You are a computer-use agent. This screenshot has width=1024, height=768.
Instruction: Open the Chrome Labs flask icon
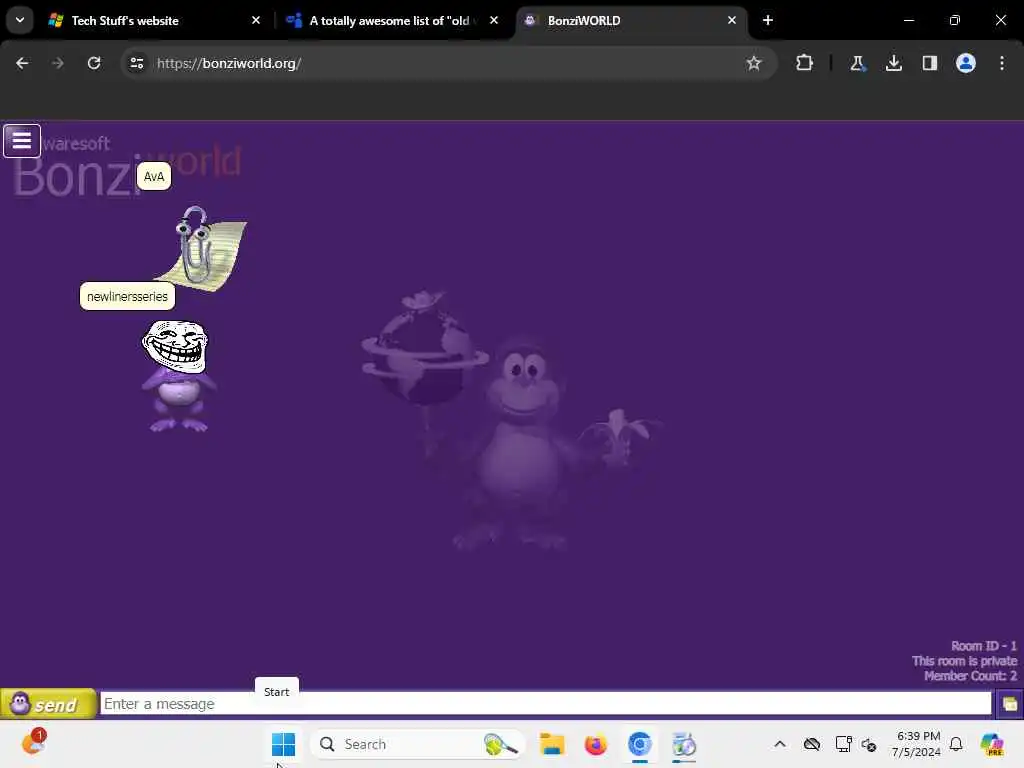(857, 63)
